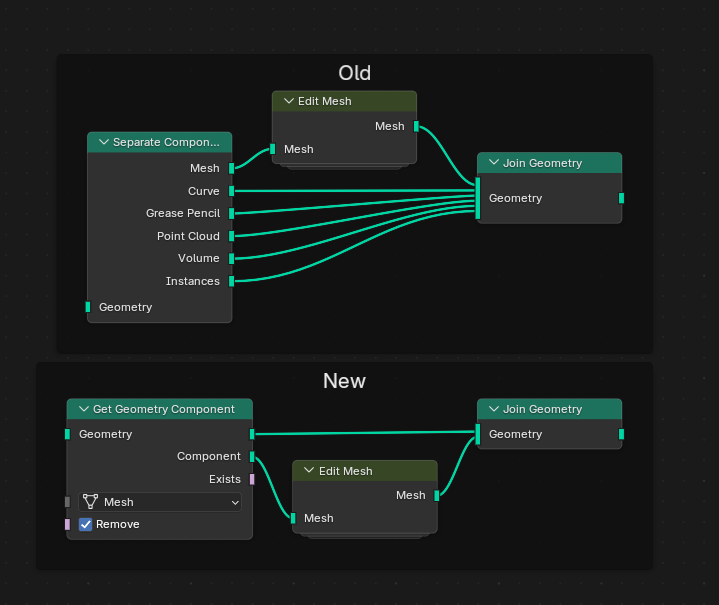Open the Mesh component type dropdown
719x605 pixels.
160,502
